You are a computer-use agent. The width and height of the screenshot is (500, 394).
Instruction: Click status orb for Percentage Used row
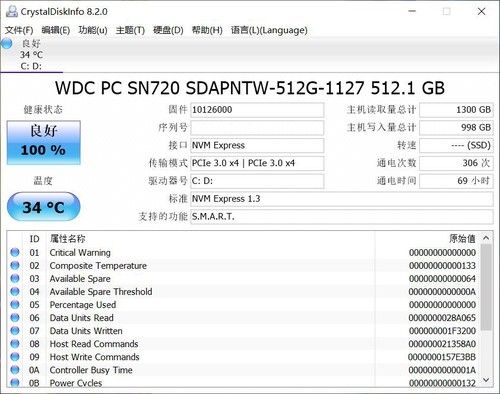pos(15,304)
